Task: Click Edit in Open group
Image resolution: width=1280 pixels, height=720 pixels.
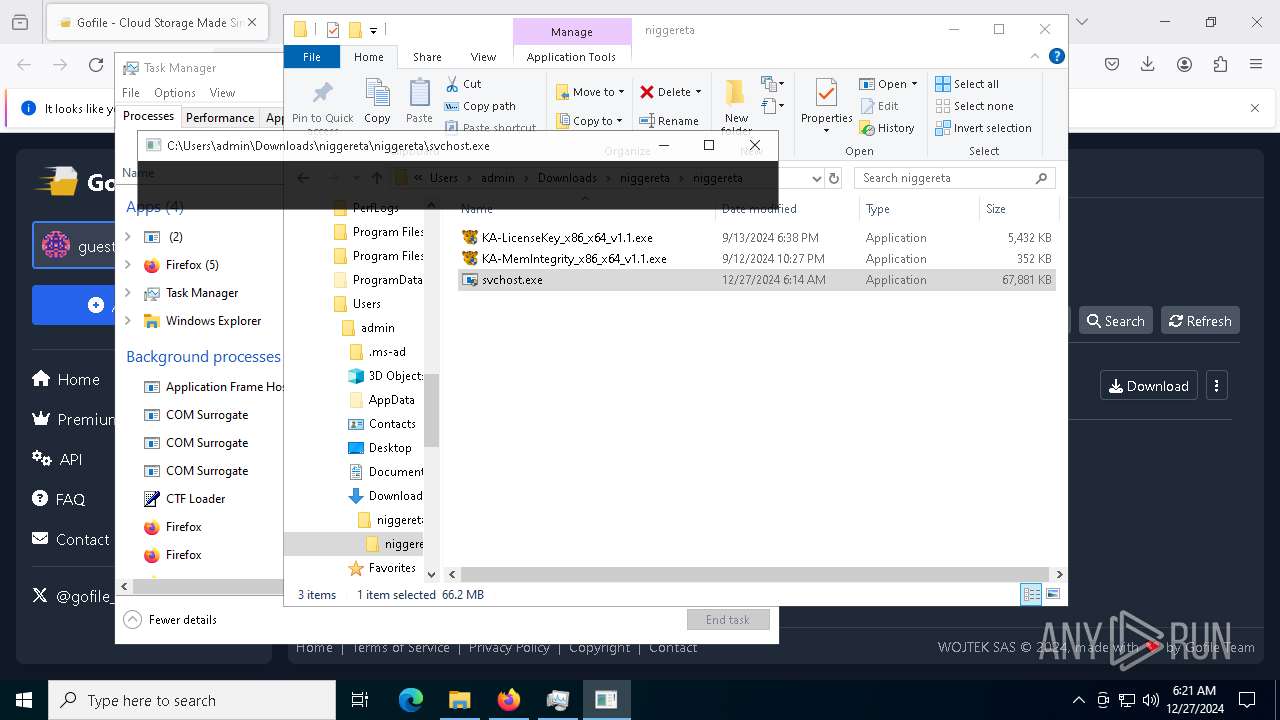Action: pos(879,106)
